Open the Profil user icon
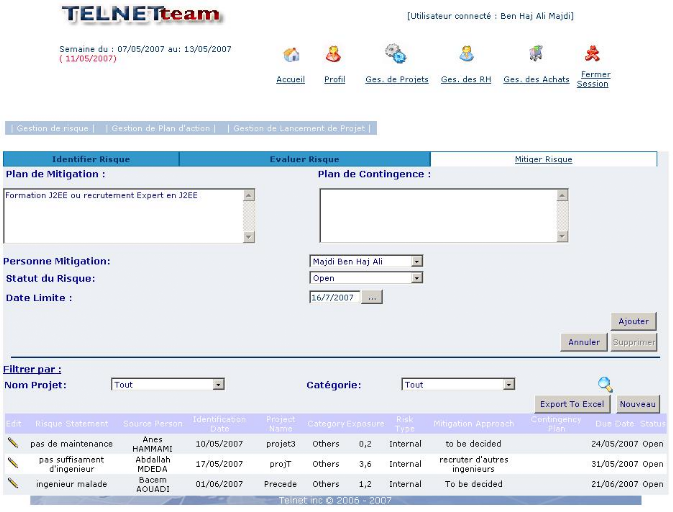Screen dimensions: 673x512 pyautogui.click(x=333, y=55)
